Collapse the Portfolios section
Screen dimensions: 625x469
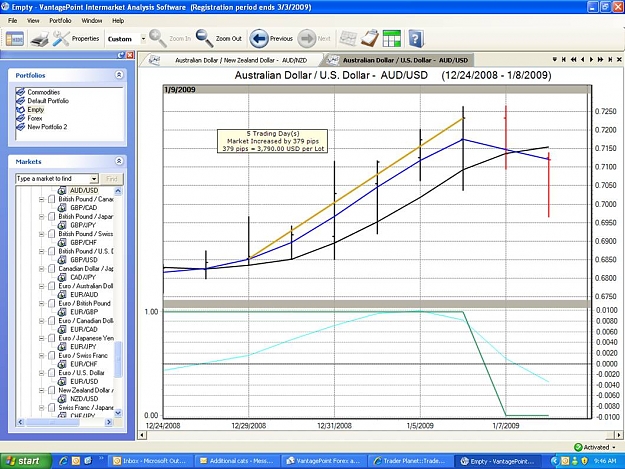119,75
